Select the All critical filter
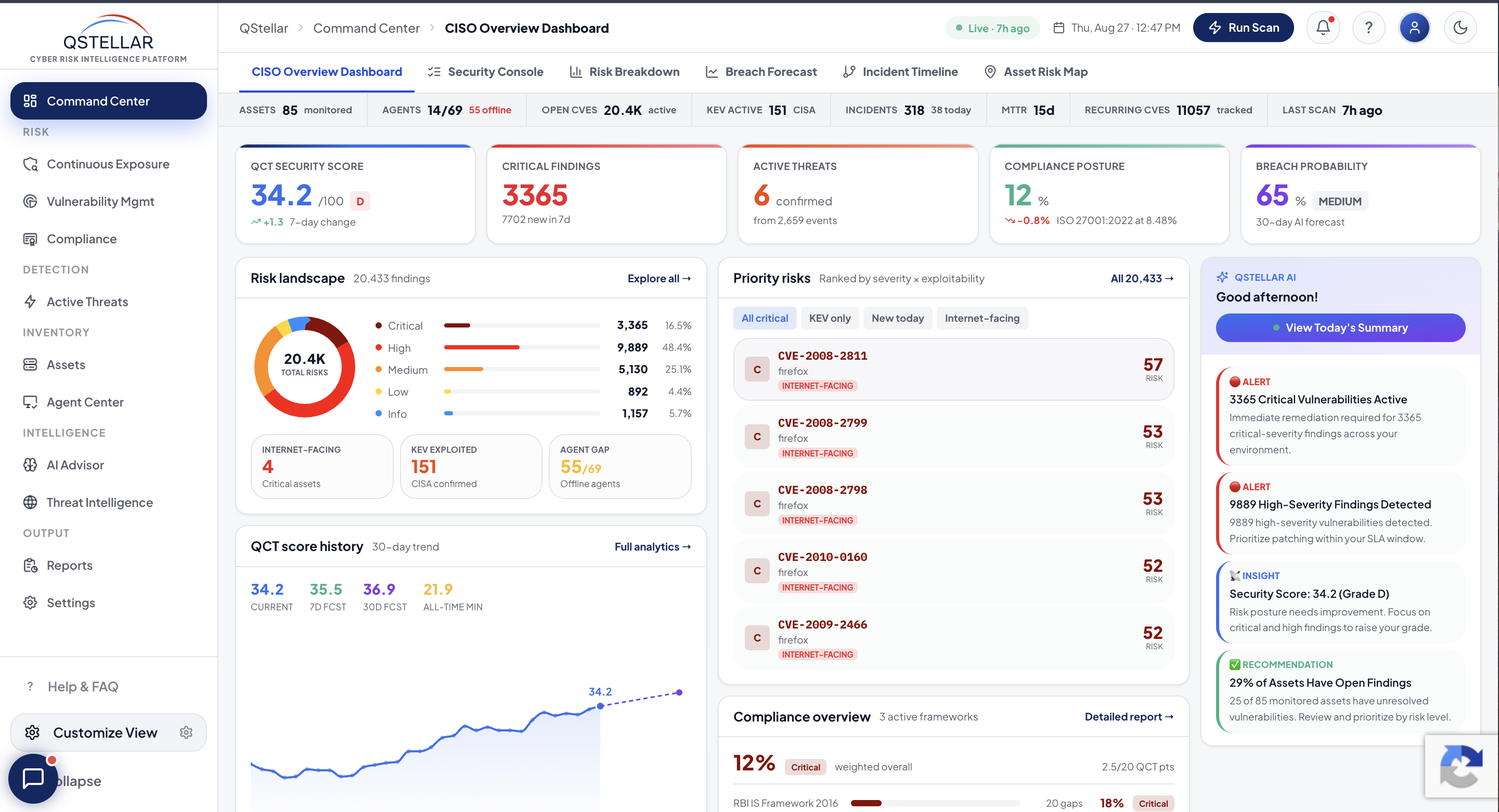Viewport: 1499px width, 812px height. 765,318
